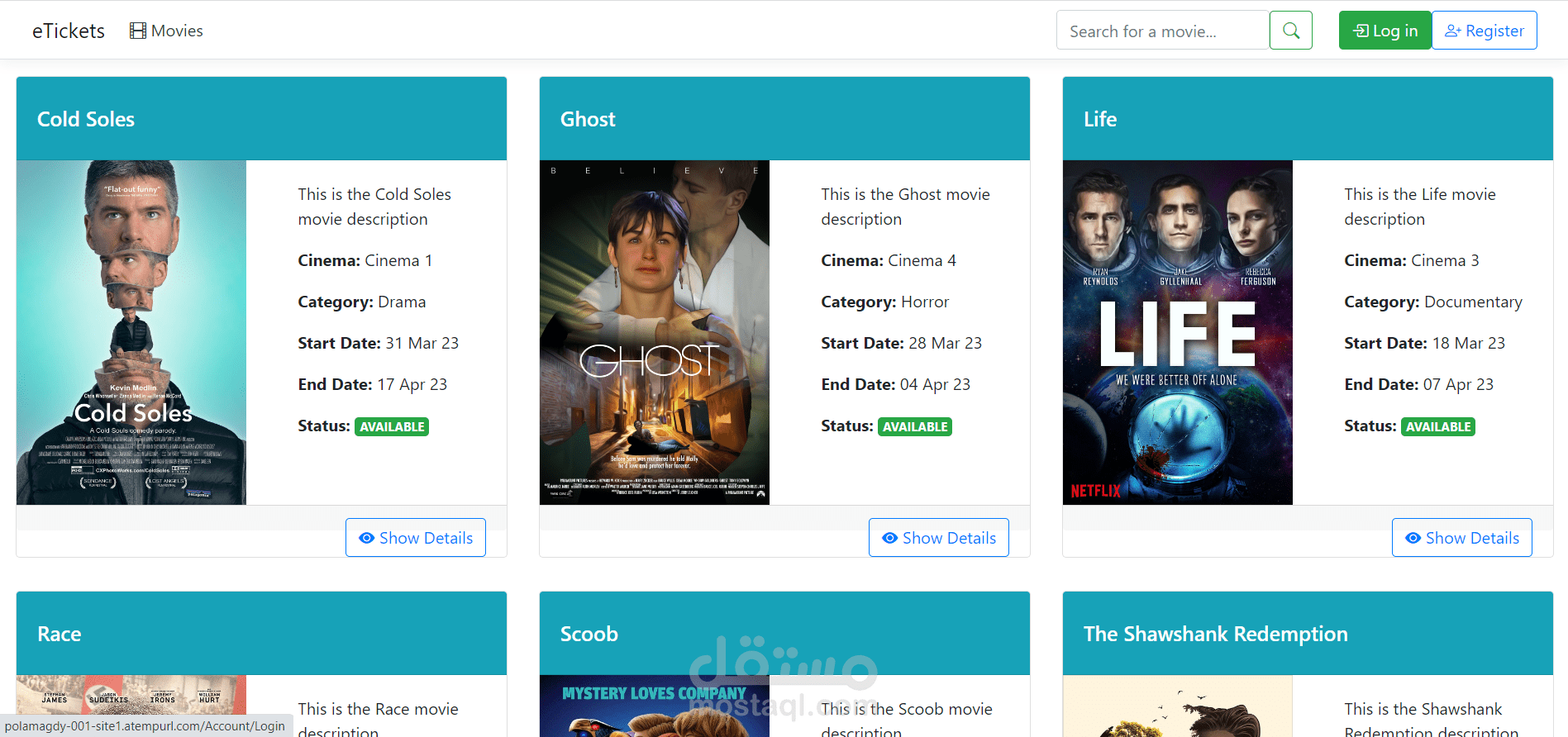
Task: Click the Shawshank Redemption poster
Action: coord(1178,706)
